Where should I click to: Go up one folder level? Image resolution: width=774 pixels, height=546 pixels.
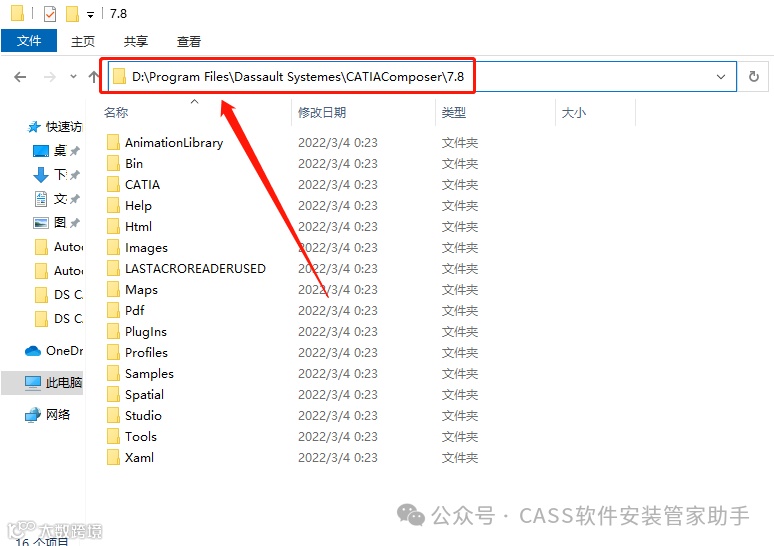coord(93,77)
